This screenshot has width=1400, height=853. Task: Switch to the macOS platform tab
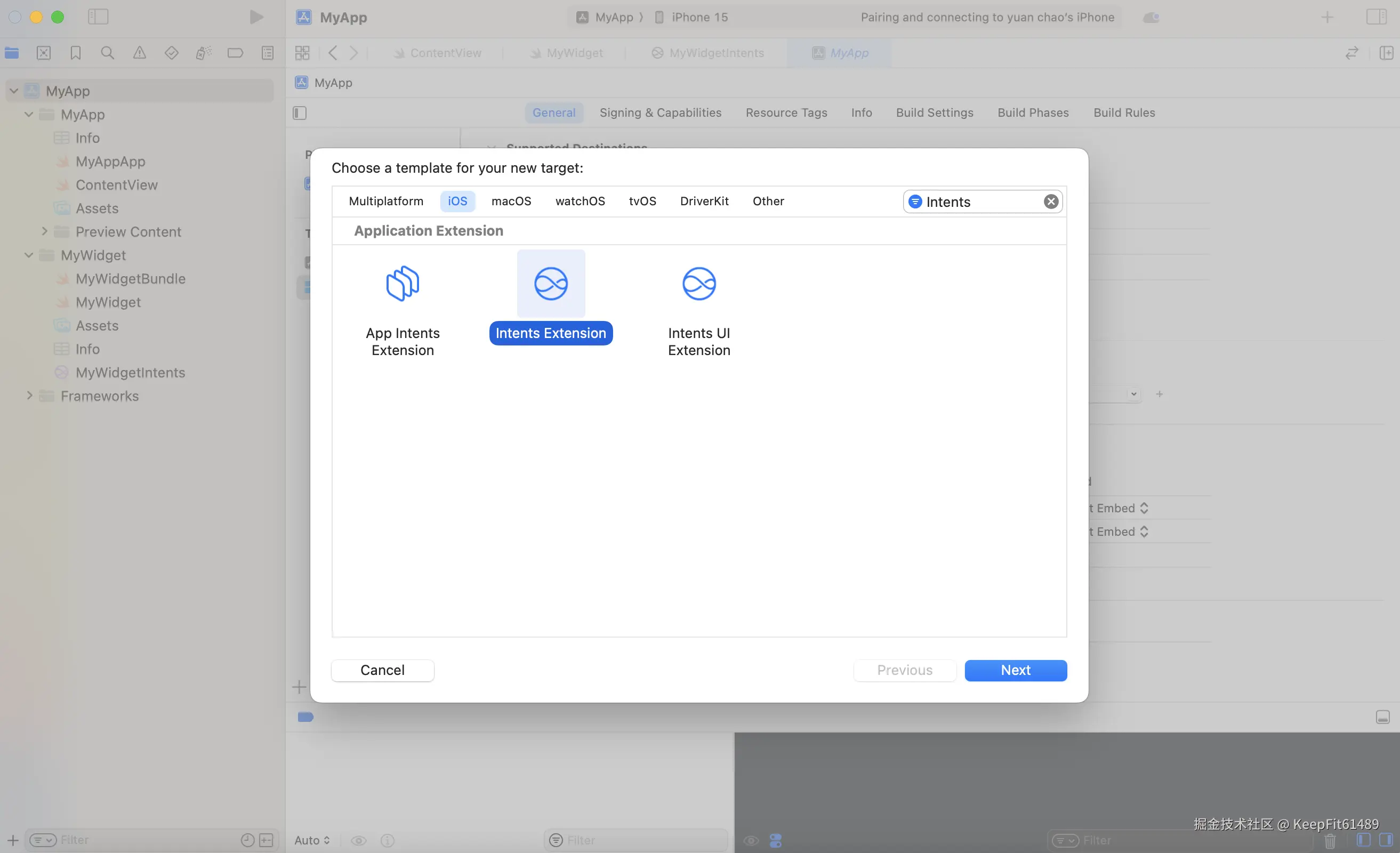pyautogui.click(x=510, y=201)
